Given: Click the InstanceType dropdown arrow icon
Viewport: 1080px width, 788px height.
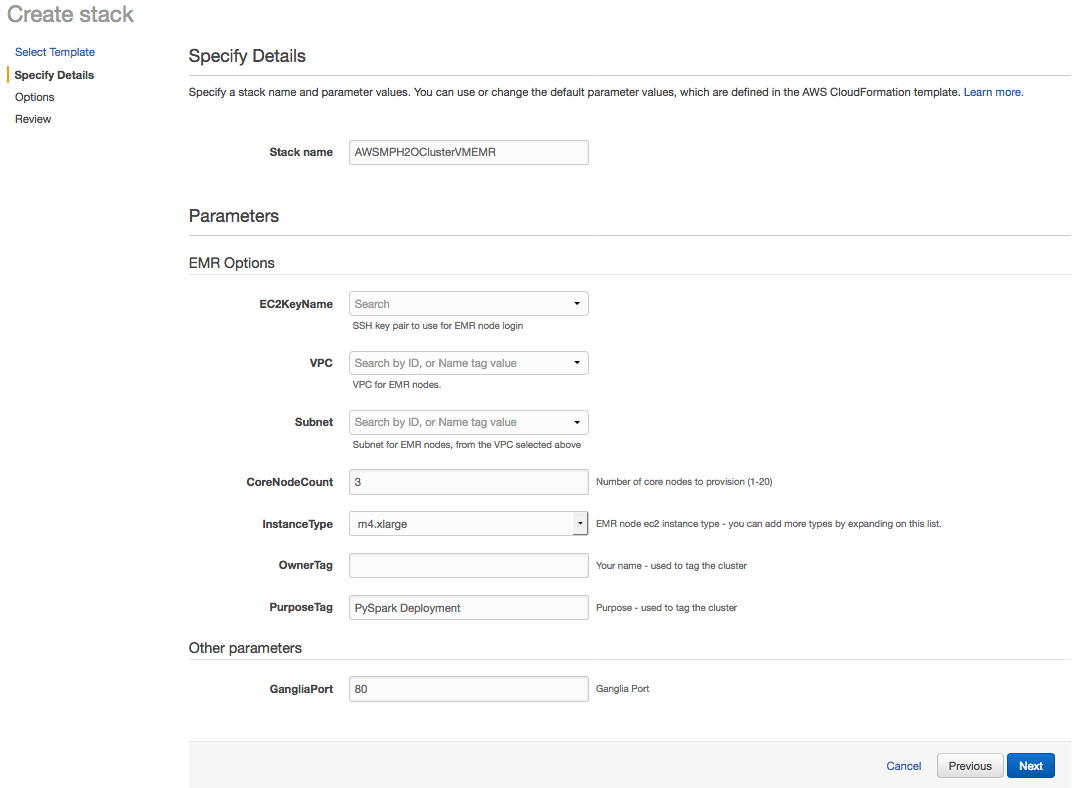Looking at the screenshot, I should [580, 523].
